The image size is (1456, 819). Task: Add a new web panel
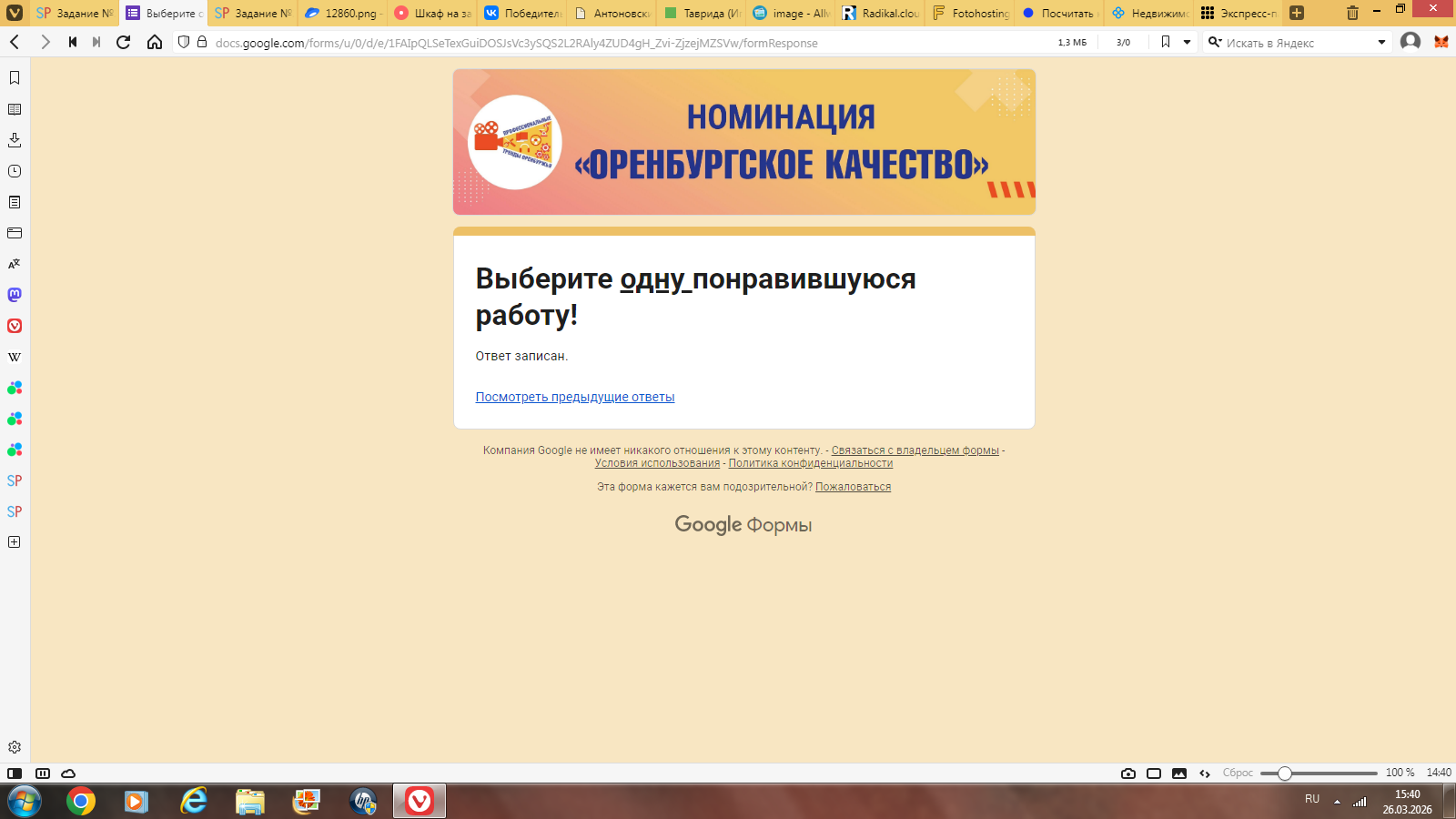(15, 542)
